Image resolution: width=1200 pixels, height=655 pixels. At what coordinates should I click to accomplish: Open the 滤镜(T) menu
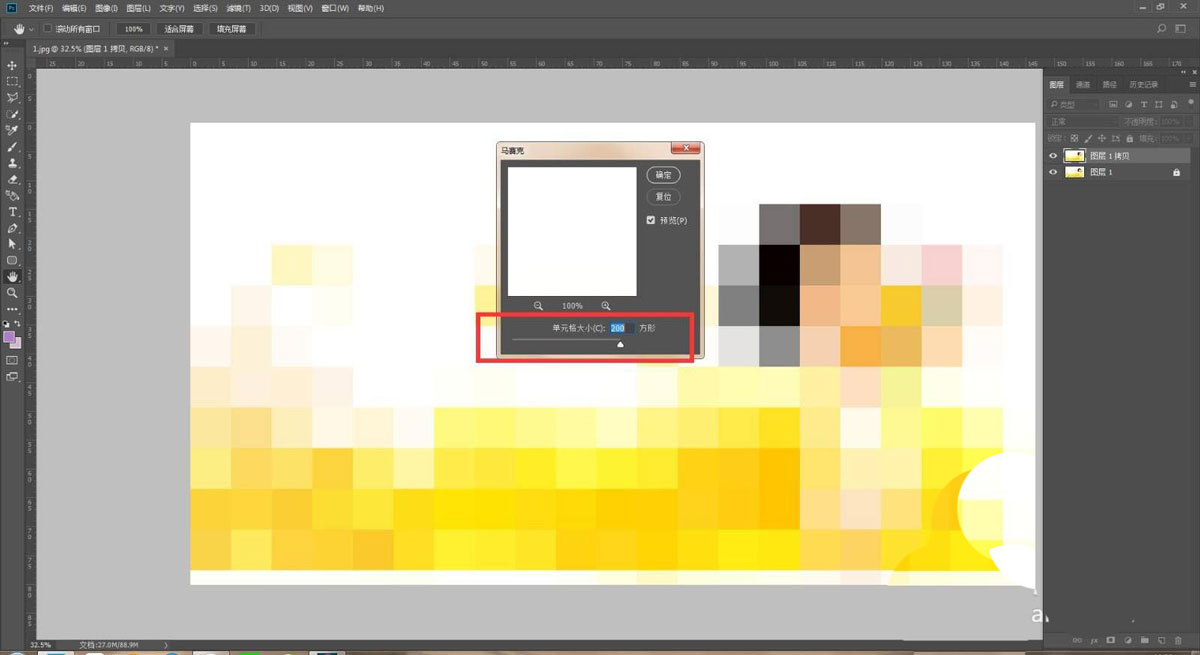(x=241, y=8)
